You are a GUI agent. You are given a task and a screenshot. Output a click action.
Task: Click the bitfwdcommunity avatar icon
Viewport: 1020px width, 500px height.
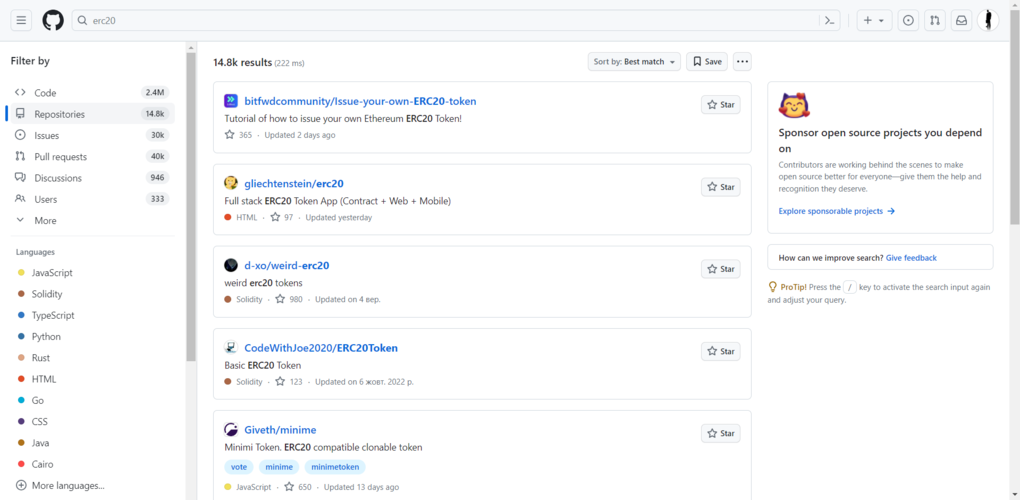(231, 101)
